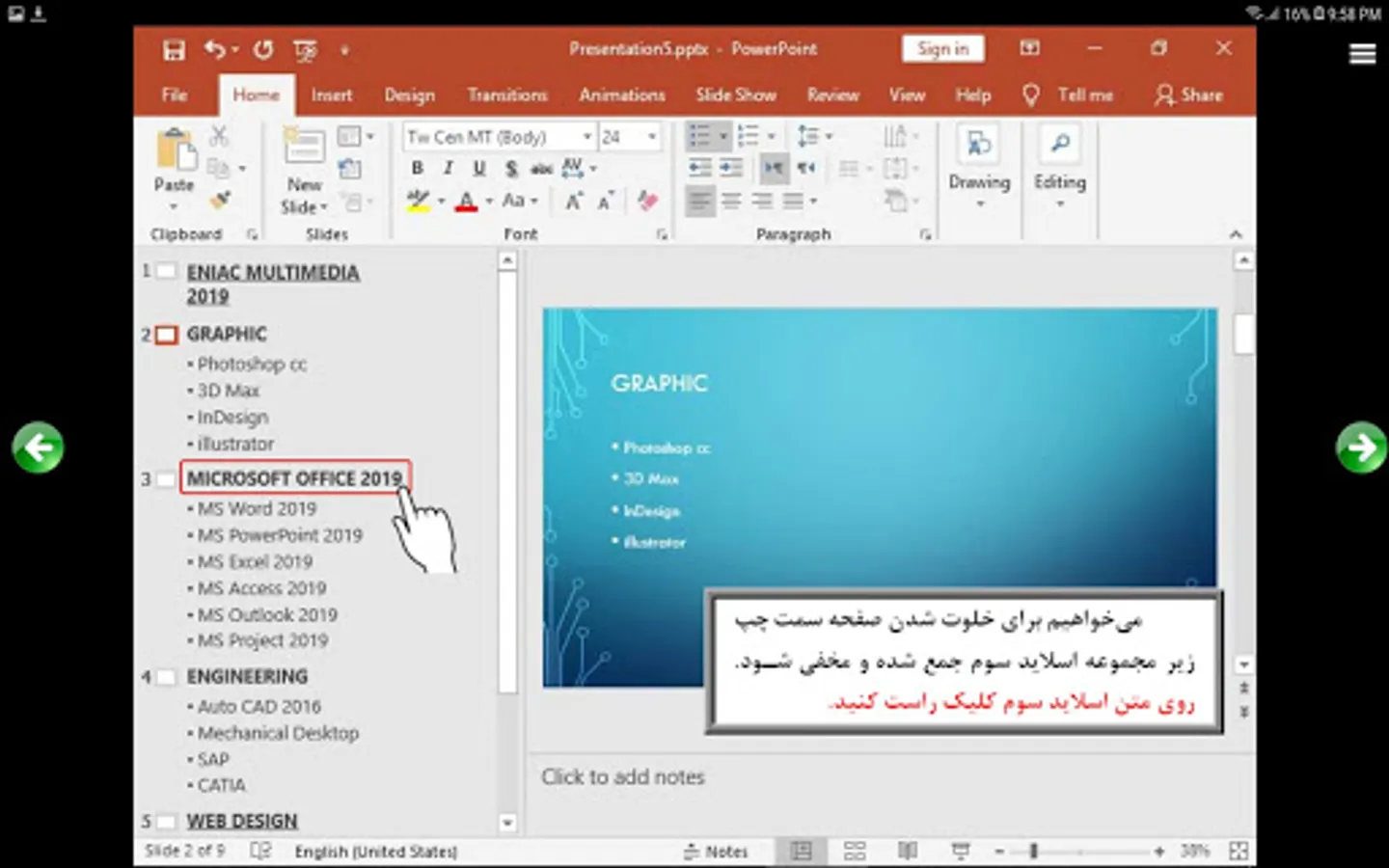Click the spell check icon in status bar
Viewport: 1389px width, 868px height.
click(260, 851)
